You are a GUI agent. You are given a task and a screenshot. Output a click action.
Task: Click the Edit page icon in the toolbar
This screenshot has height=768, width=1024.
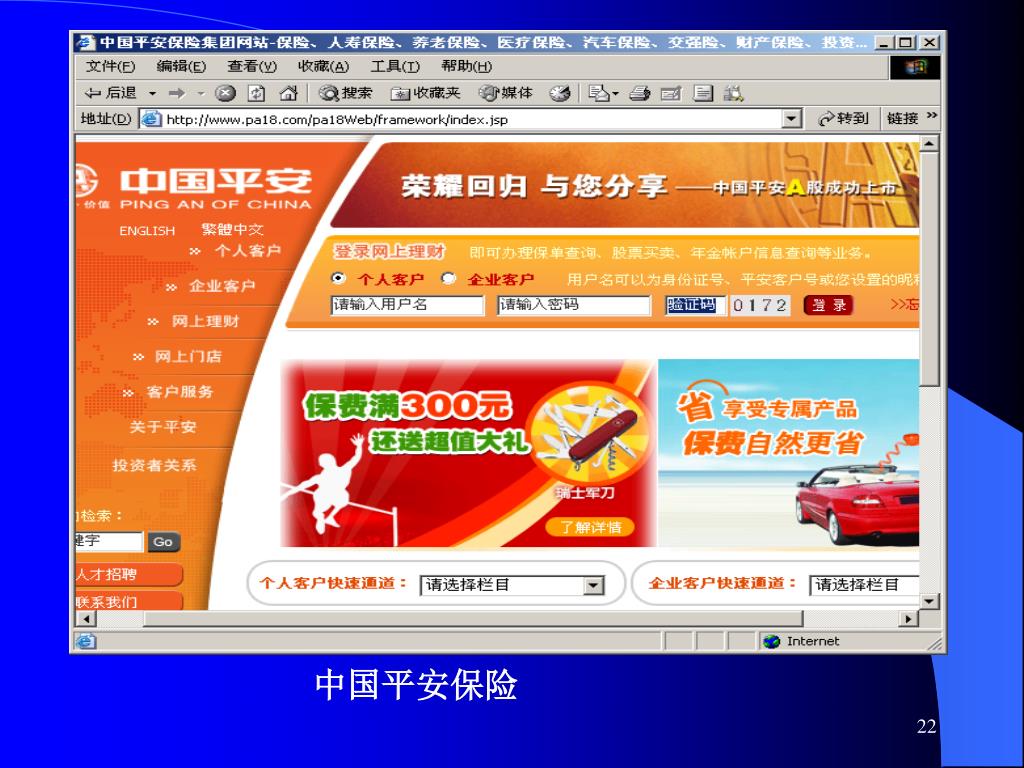(x=671, y=93)
